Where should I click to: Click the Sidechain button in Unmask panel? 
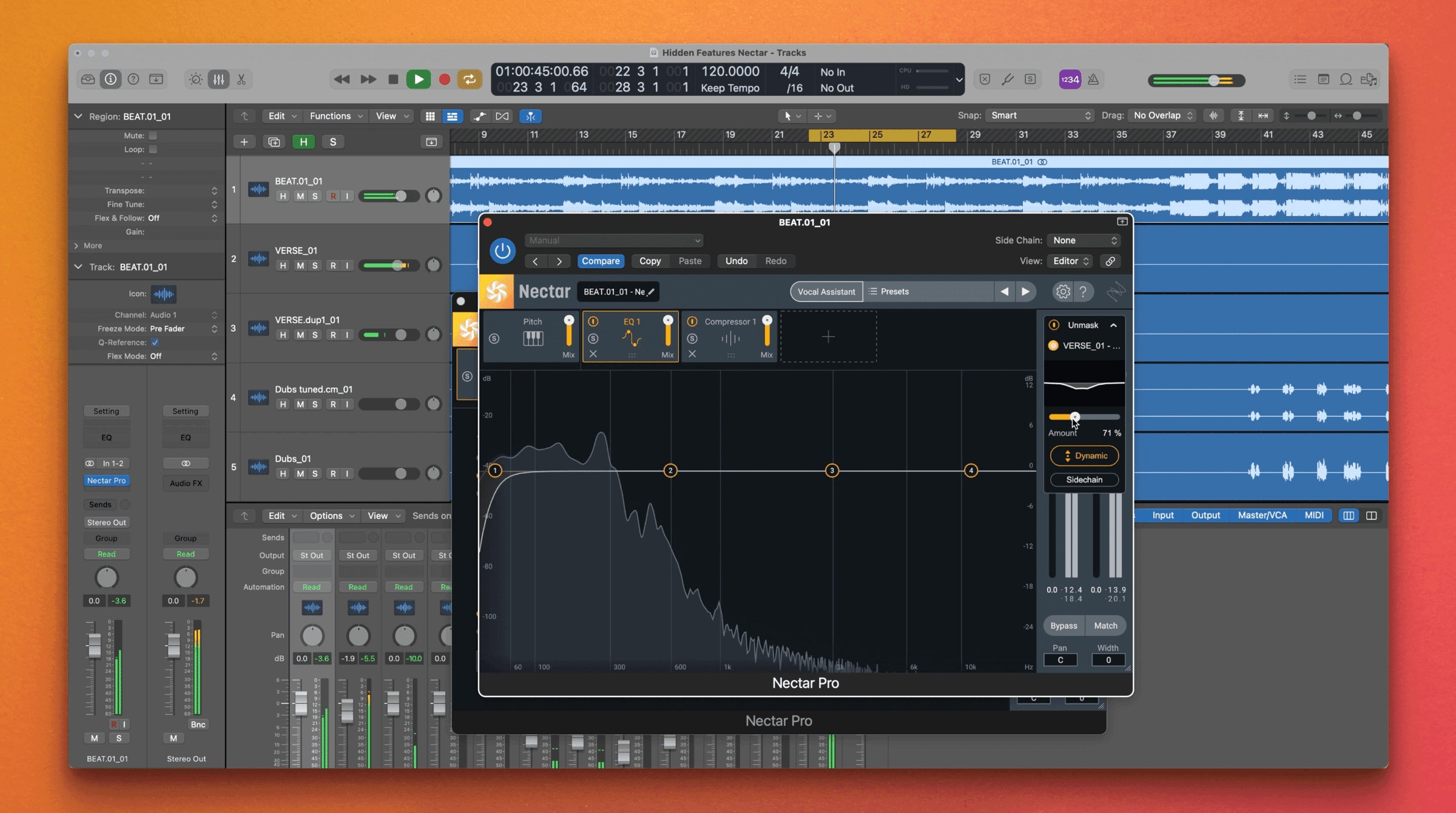[1085, 480]
